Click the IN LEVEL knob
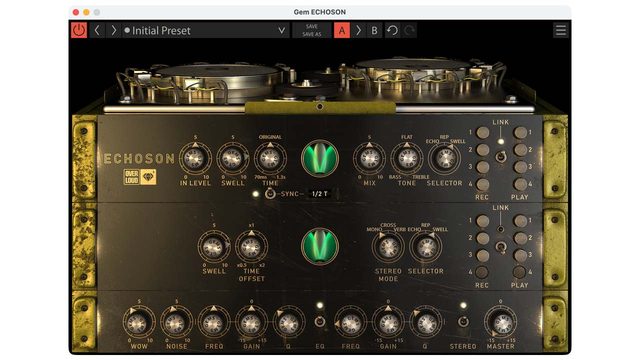Viewport: 640px width, 360px height. tap(195, 159)
